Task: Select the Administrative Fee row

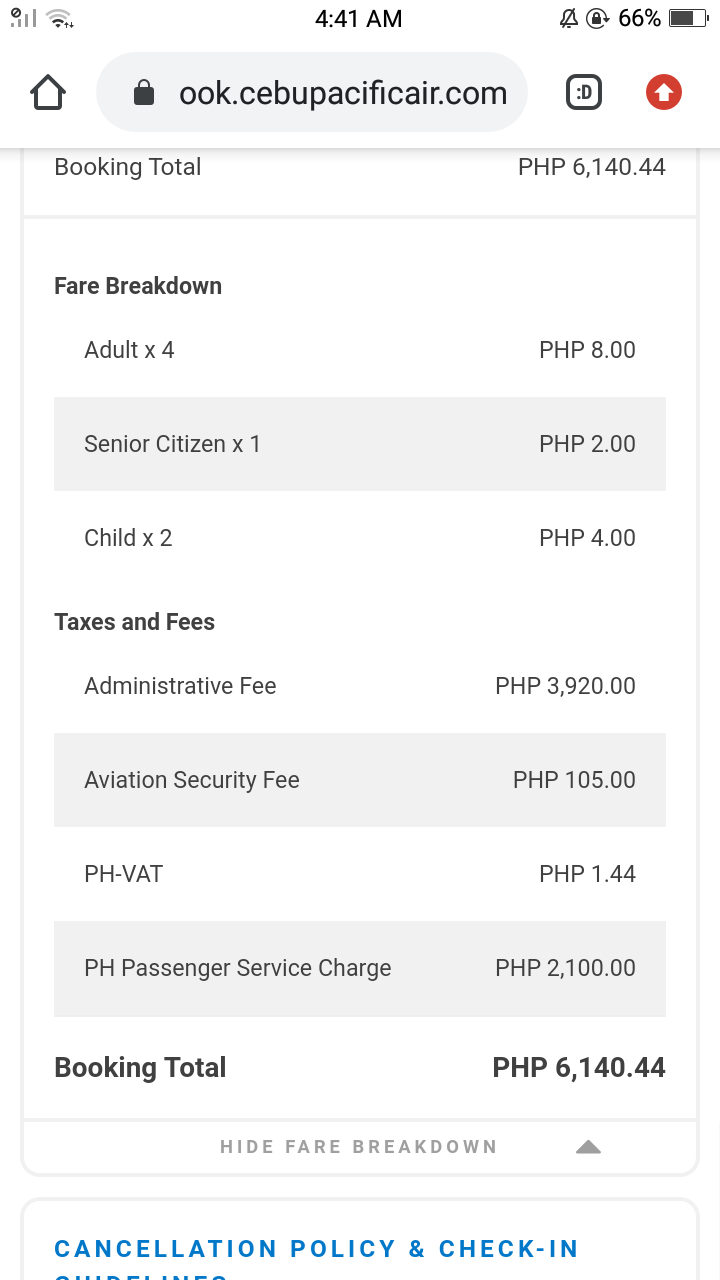Action: (360, 686)
